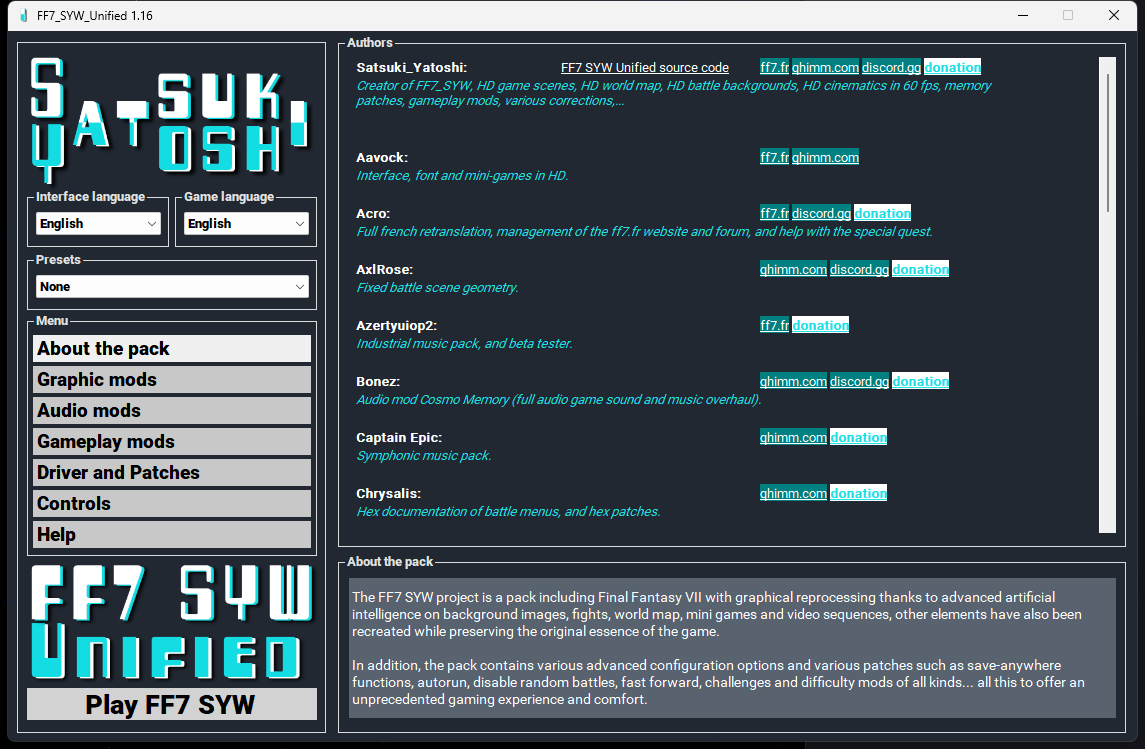Click text 'Fixed battle scene geometry.'
The width and height of the screenshot is (1145, 749).
[437, 288]
